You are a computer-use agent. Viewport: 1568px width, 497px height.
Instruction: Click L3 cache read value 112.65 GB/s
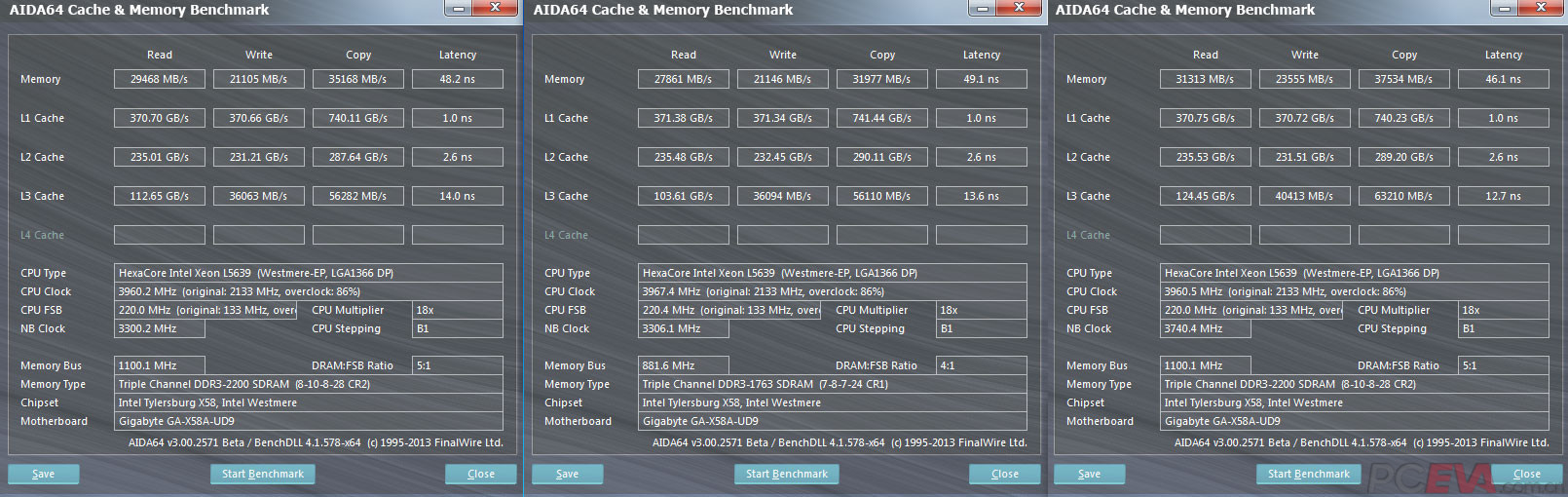point(160,196)
